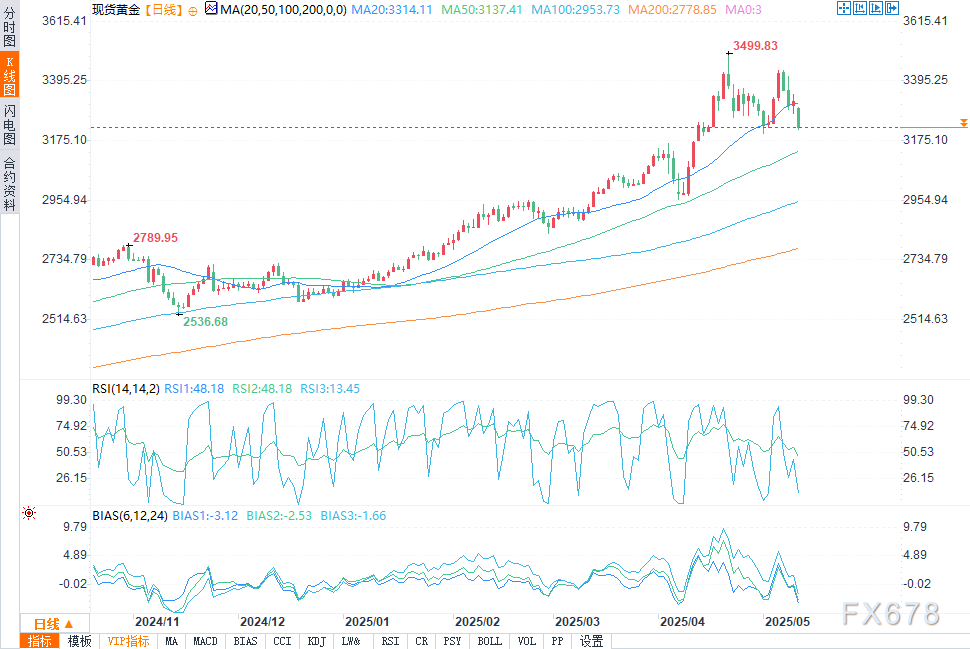Screen dimensions: 970x649
Task: Click the orange price marker arrow on right axis
Action: click(963, 122)
